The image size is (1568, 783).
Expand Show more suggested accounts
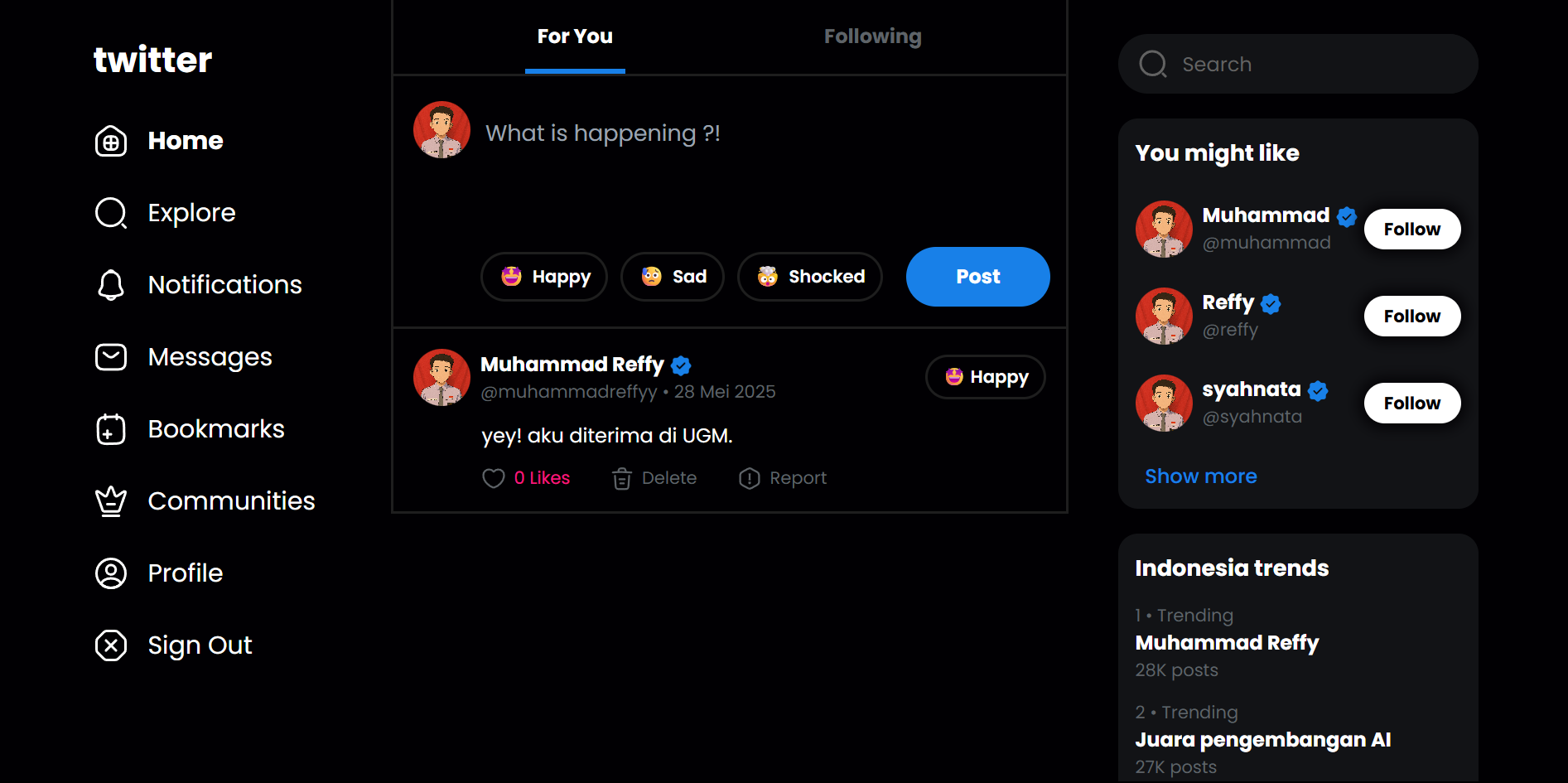click(x=1201, y=476)
